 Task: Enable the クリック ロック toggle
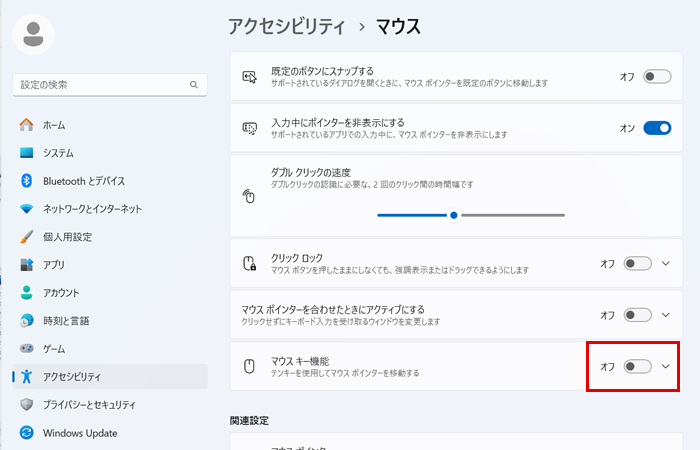point(637,263)
